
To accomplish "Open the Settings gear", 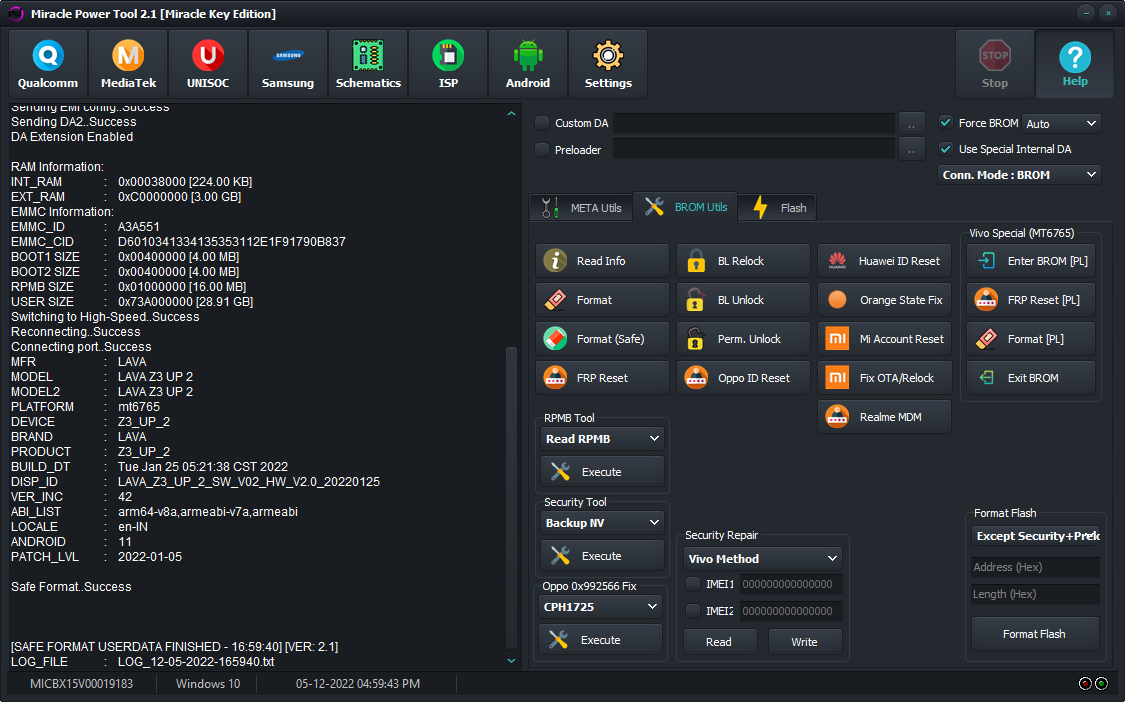I will [608, 65].
